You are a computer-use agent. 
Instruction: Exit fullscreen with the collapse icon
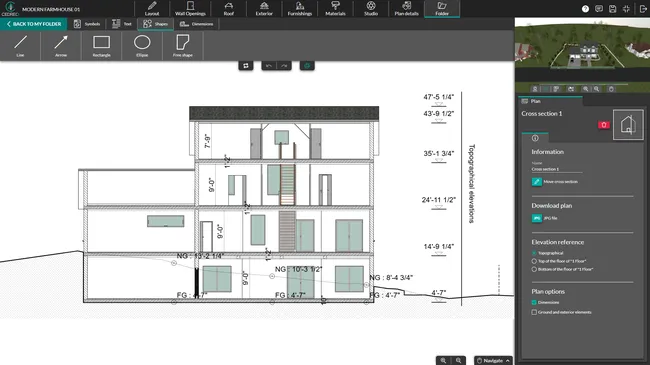click(x=626, y=9)
